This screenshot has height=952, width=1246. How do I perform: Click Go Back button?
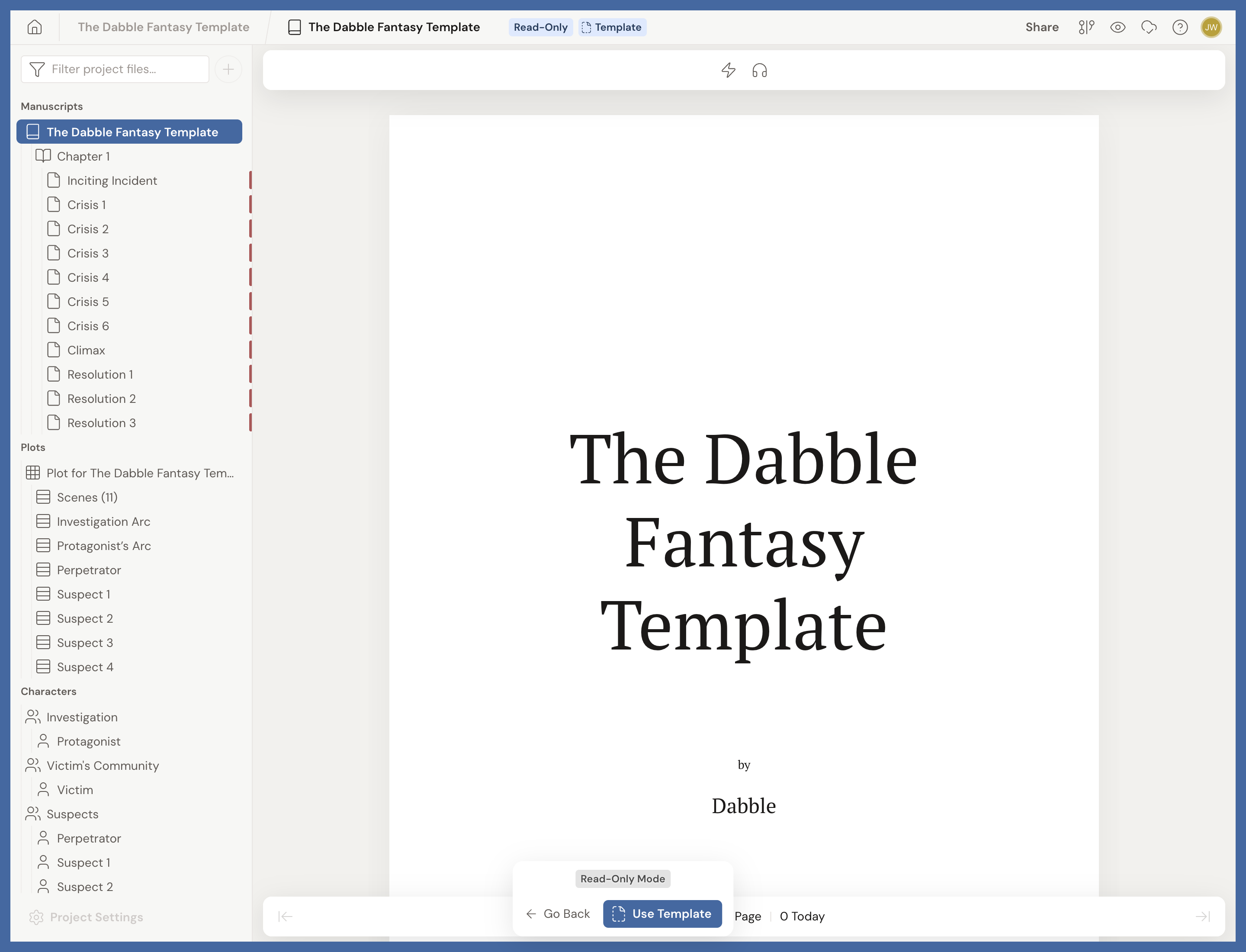(x=558, y=913)
